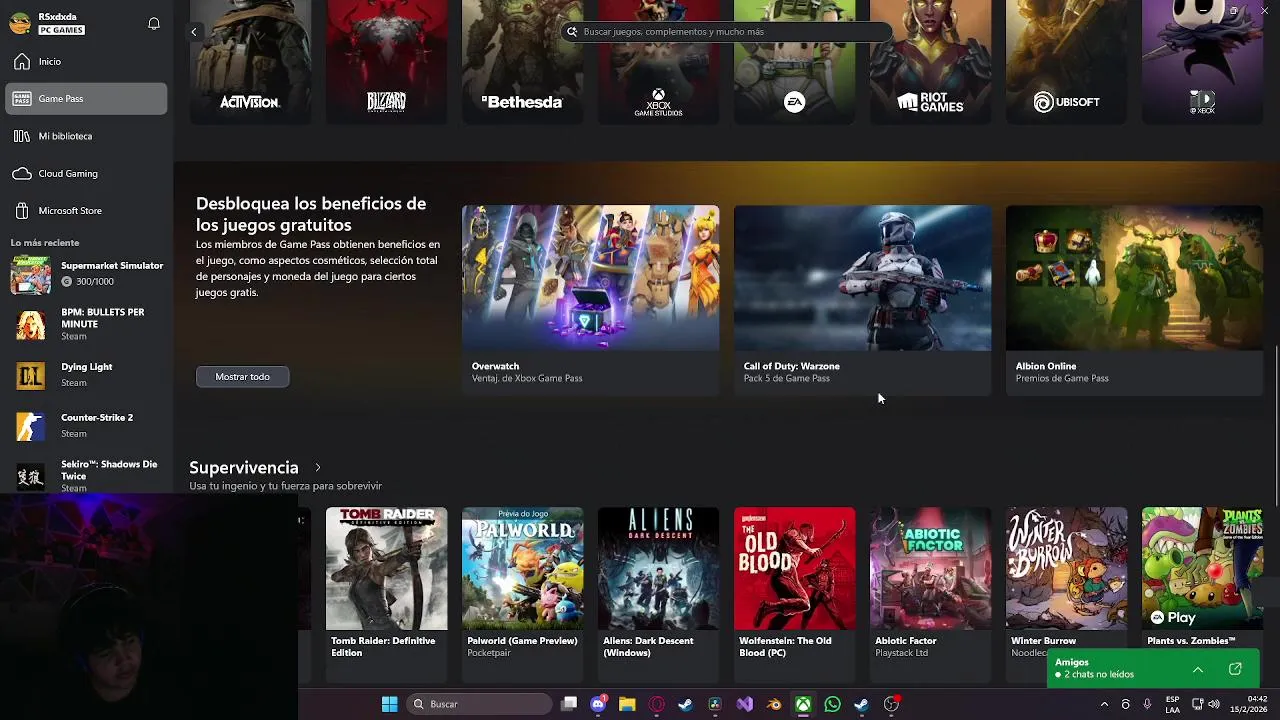The image size is (1280, 720).
Task: Open the Inicio home page
Action: tap(86, 62)
